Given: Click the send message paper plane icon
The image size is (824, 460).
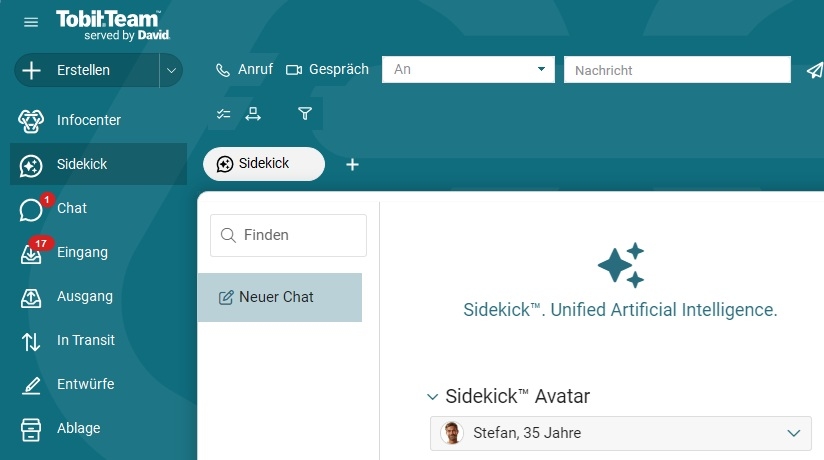Looking at the screenshot, I should [x=815, y=70].
